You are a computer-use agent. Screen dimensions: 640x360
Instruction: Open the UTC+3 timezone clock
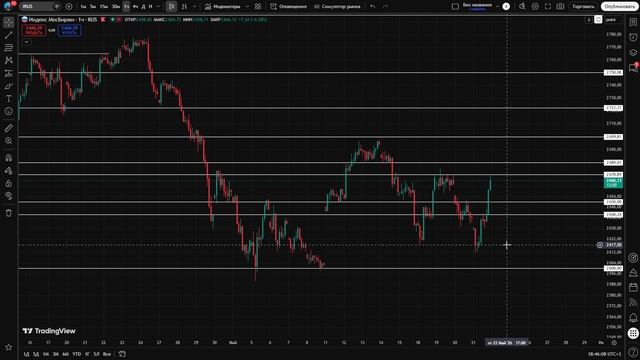pos(604,354)
